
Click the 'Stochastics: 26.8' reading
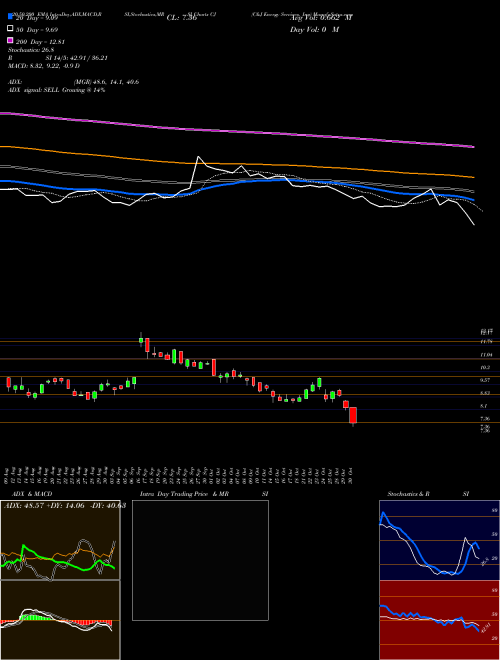[x=31, y=50]
